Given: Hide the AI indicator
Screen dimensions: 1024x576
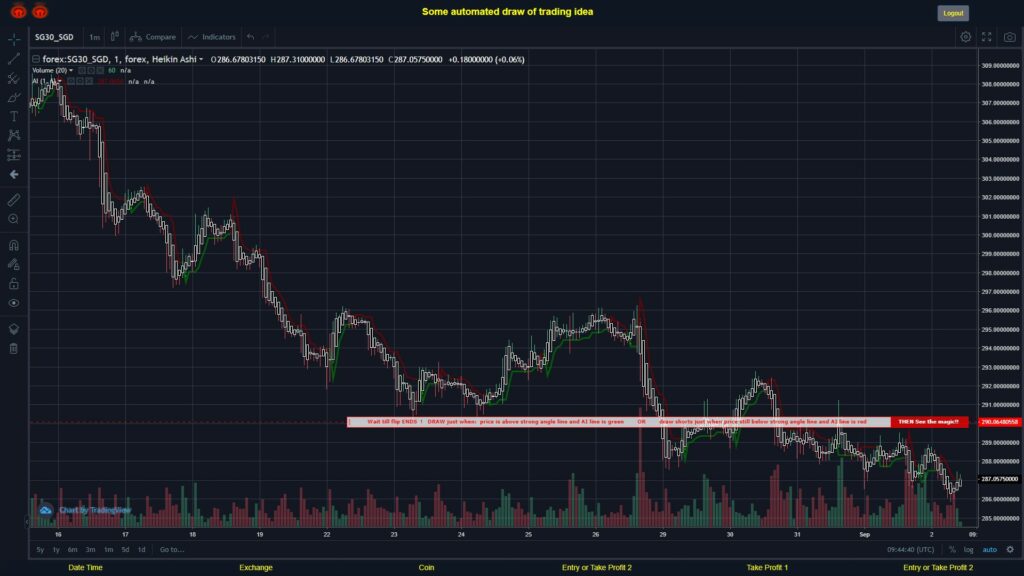Looking at the screenshot, I should coord(71,82).
